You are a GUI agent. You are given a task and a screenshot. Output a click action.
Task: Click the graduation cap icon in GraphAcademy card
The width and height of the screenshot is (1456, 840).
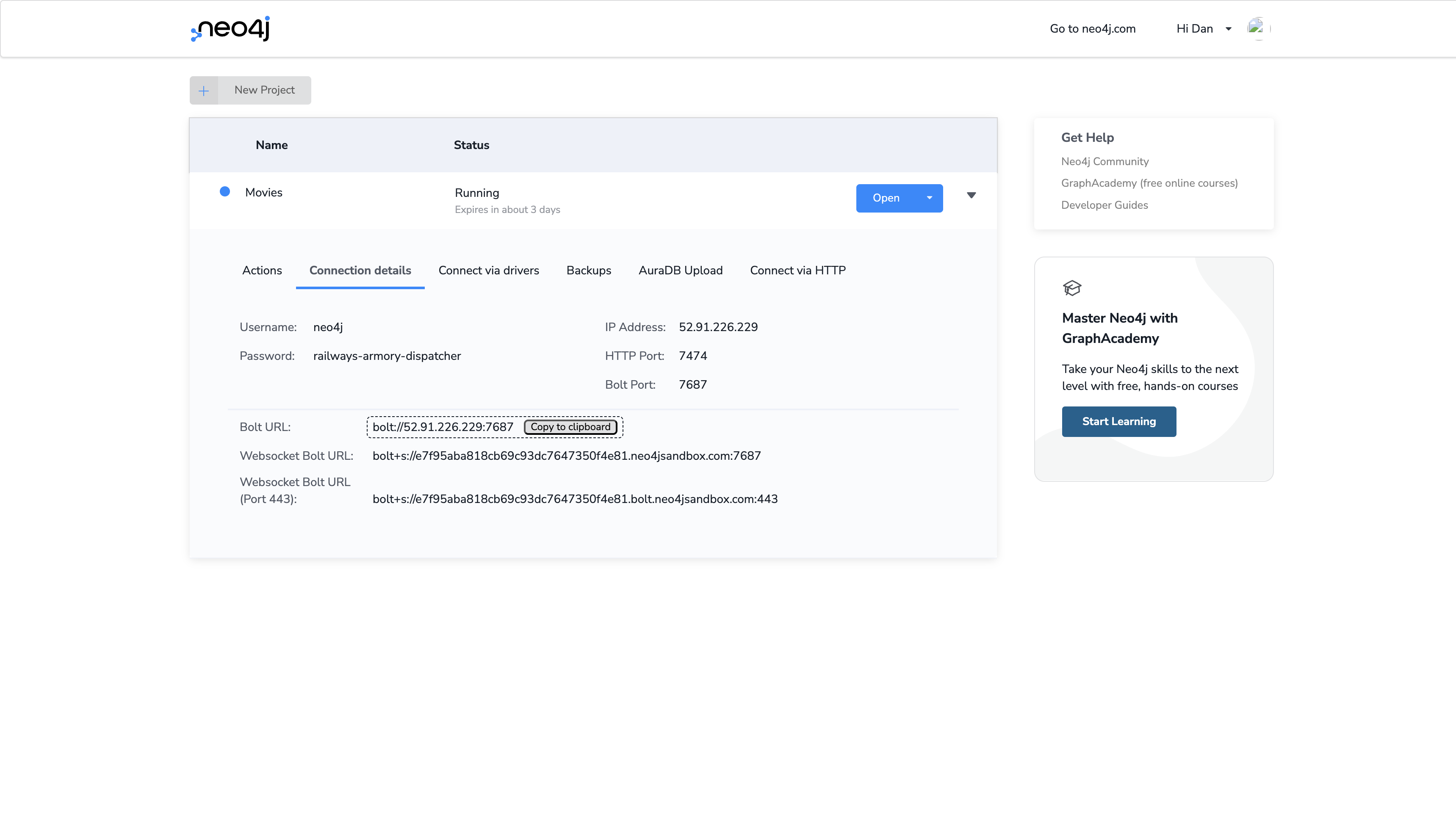[x=1072, y=287]
